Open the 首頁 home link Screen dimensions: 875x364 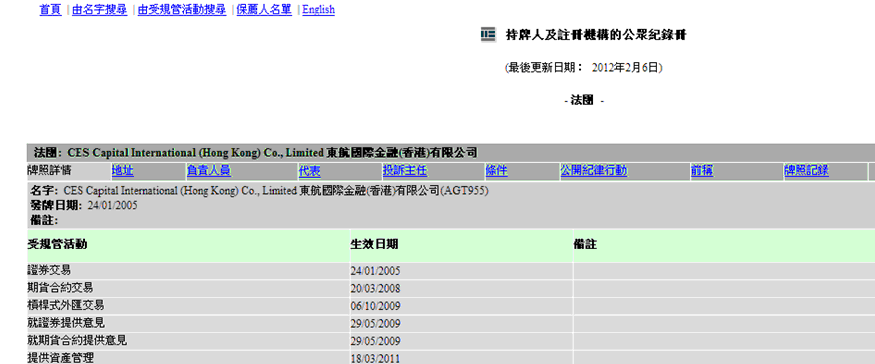pyautogui.click(x=50, y=9)
